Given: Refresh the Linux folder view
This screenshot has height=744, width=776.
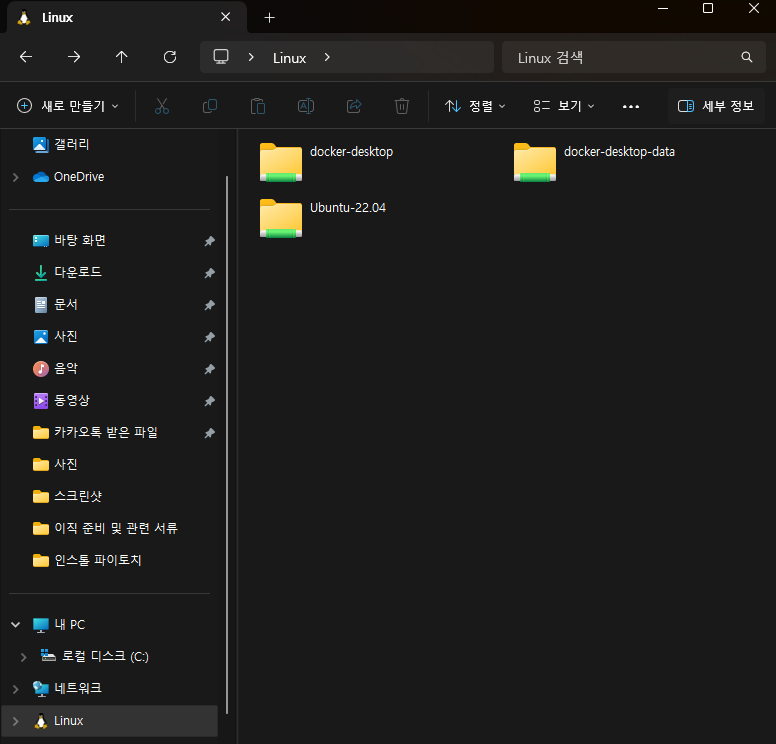Looking at the screenshot, I should [170, 57].
